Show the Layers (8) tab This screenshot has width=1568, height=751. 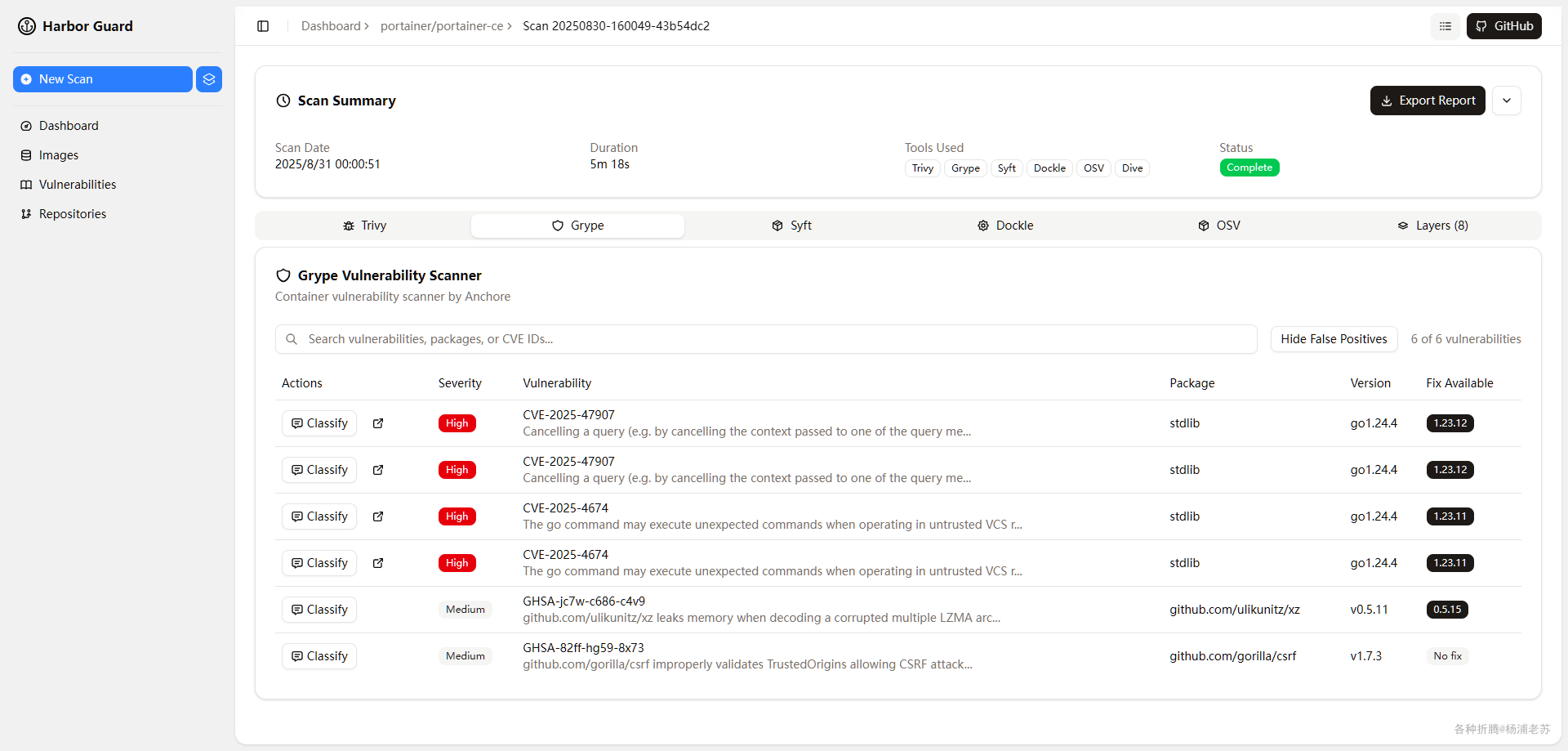pos(1432,226)
